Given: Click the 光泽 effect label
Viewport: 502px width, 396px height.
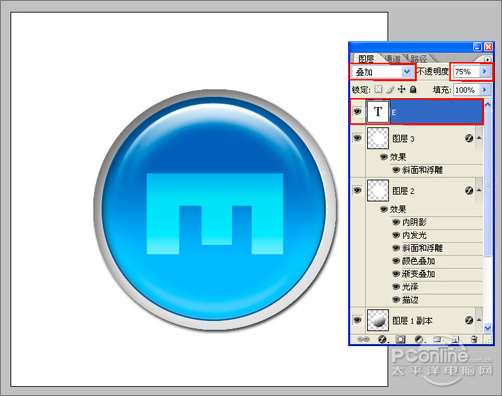Looking at the screenshot, I should pos(410,287).
